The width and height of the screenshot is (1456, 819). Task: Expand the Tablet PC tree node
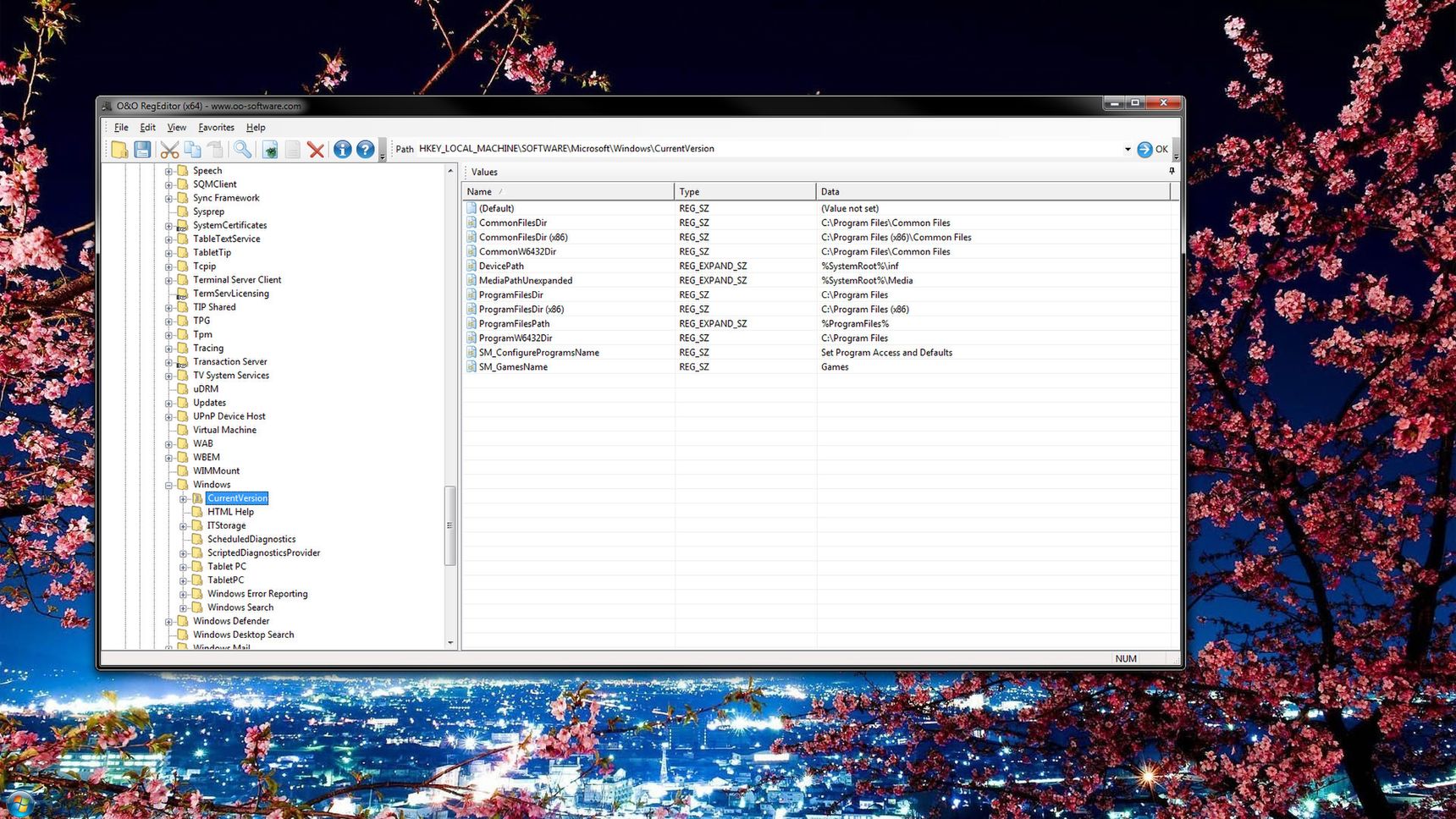click(183, 567)
